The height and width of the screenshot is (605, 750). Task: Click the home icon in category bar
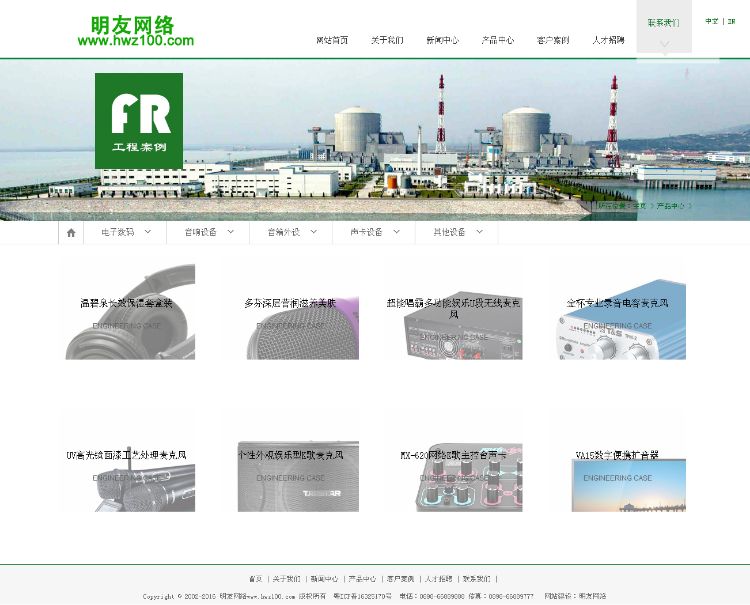pyautogui.click(x=71, y=232)
